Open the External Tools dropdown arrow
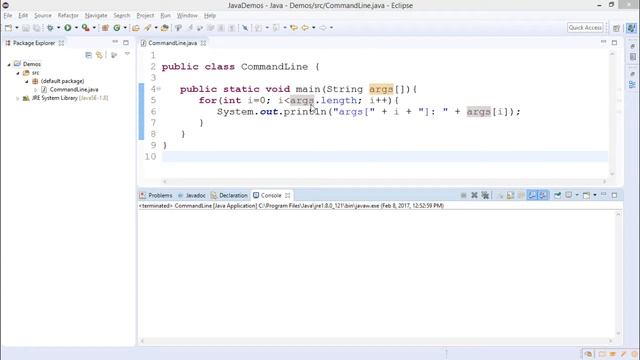640x360 pixels. pyautogui.click(x=94, y=28)
